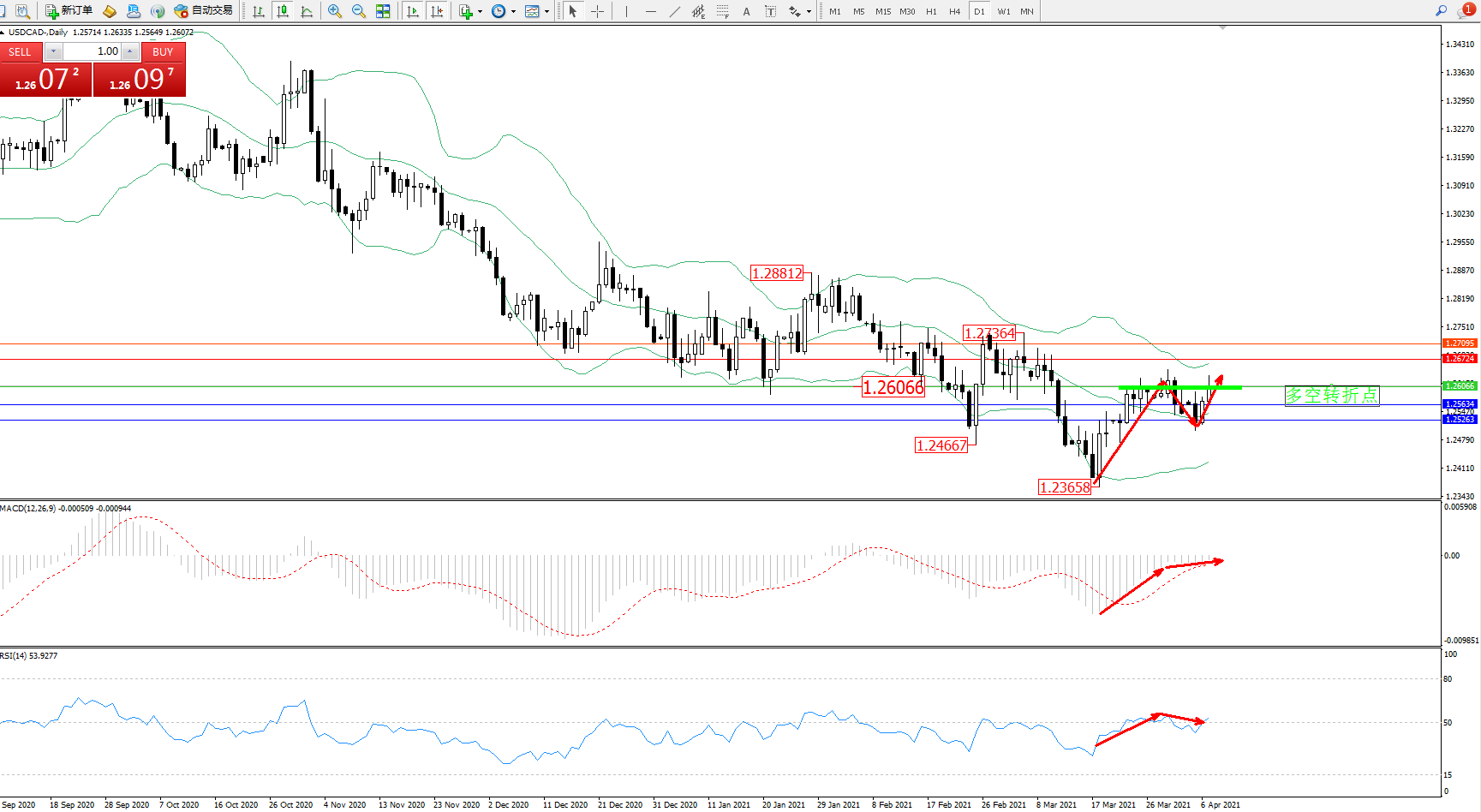Click the 1.00 lot volume field
The width and height of the screenshot is (1481, 812).
93,51
